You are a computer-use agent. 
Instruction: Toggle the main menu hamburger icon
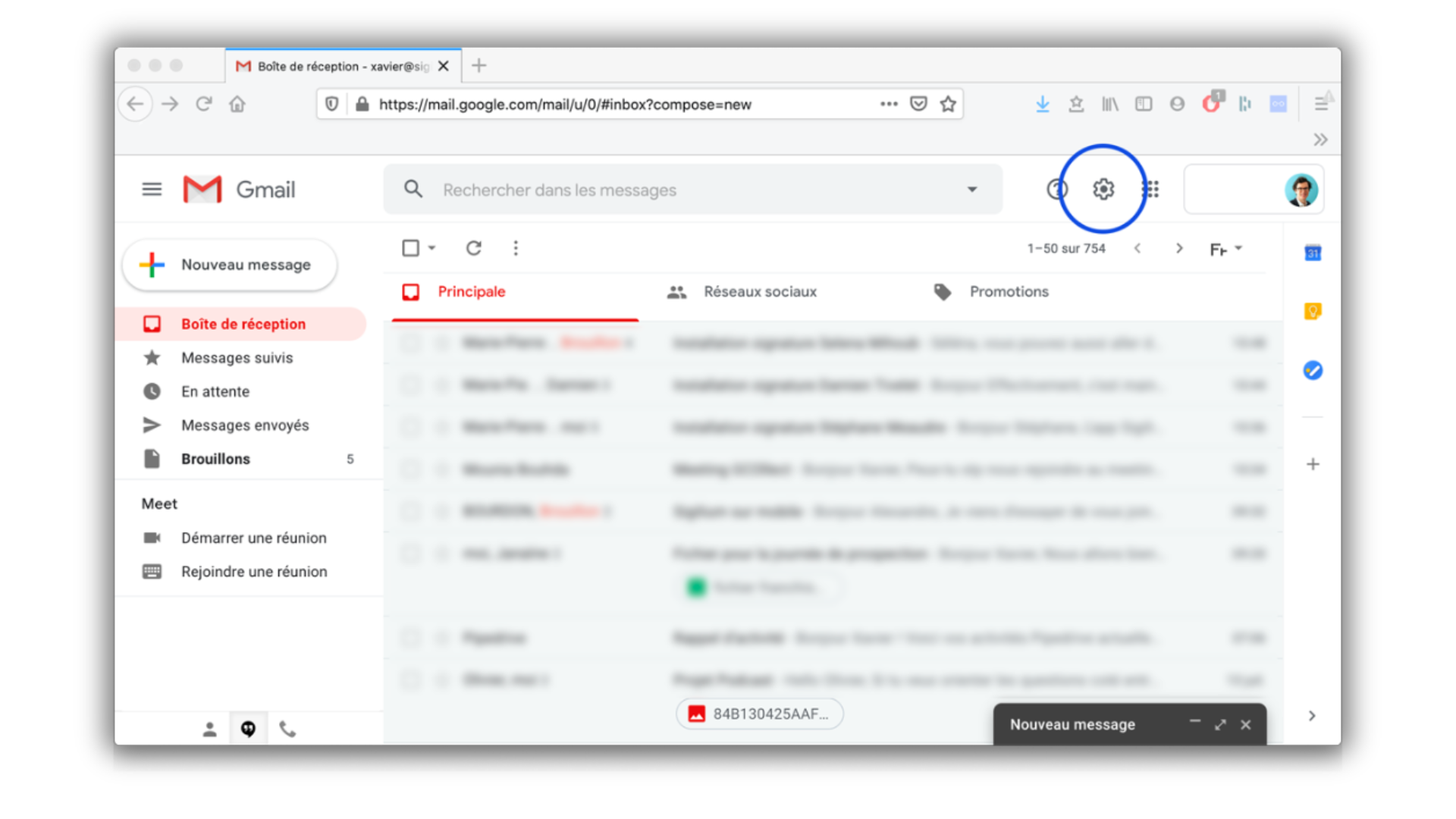[152, 189]
